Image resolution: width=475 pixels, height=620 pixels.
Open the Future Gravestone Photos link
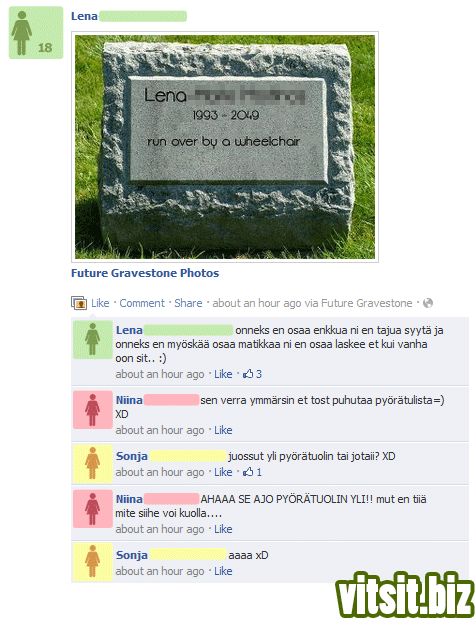pos(145,273)
